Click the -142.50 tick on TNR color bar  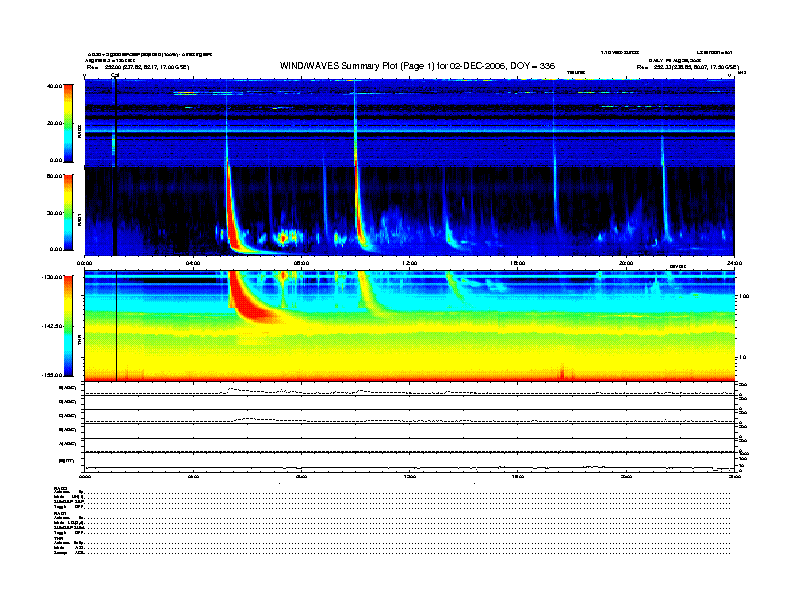tap(53, 326)
